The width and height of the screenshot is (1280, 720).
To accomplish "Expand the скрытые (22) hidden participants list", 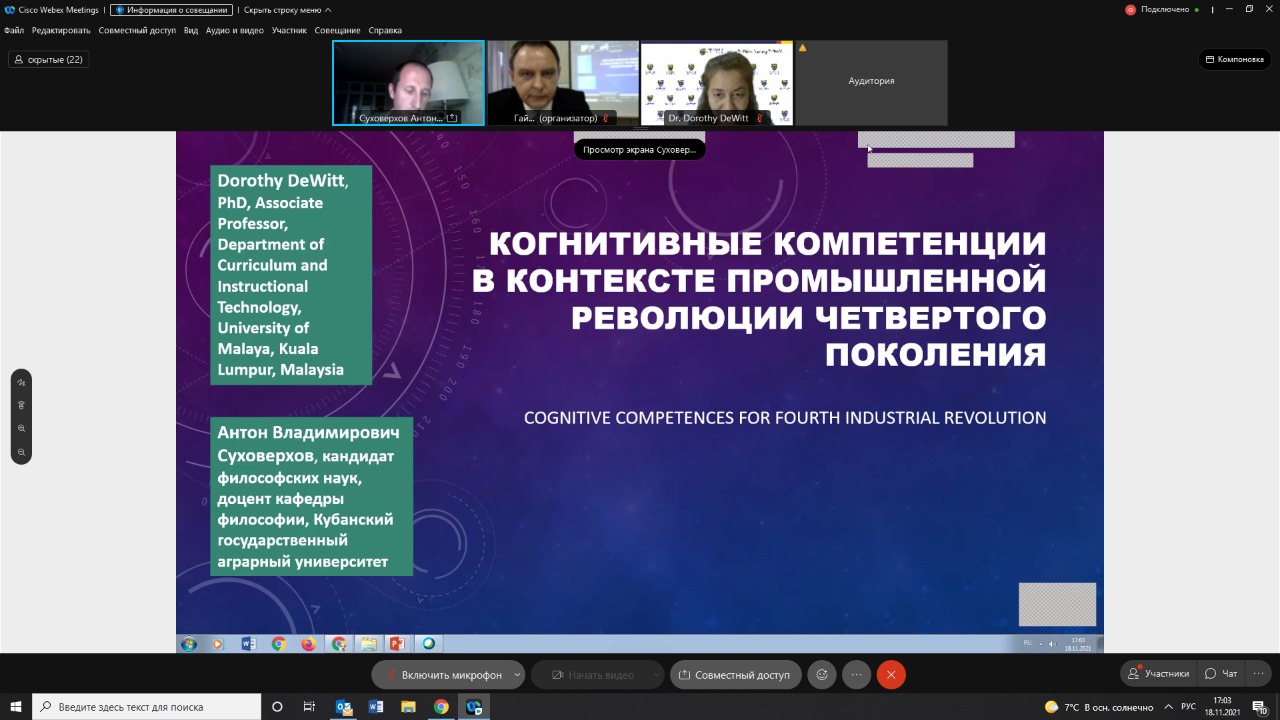I will (49, 60).
